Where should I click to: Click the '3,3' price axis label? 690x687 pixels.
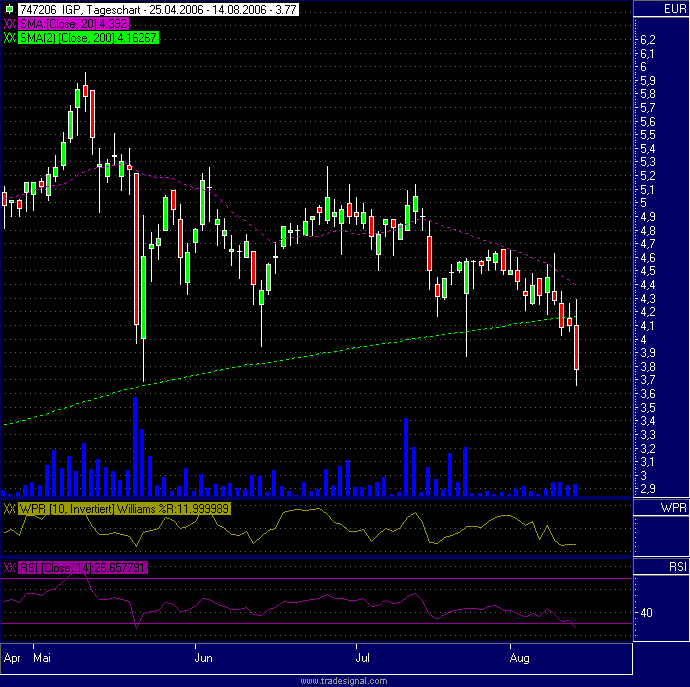[x=648, y=434]
